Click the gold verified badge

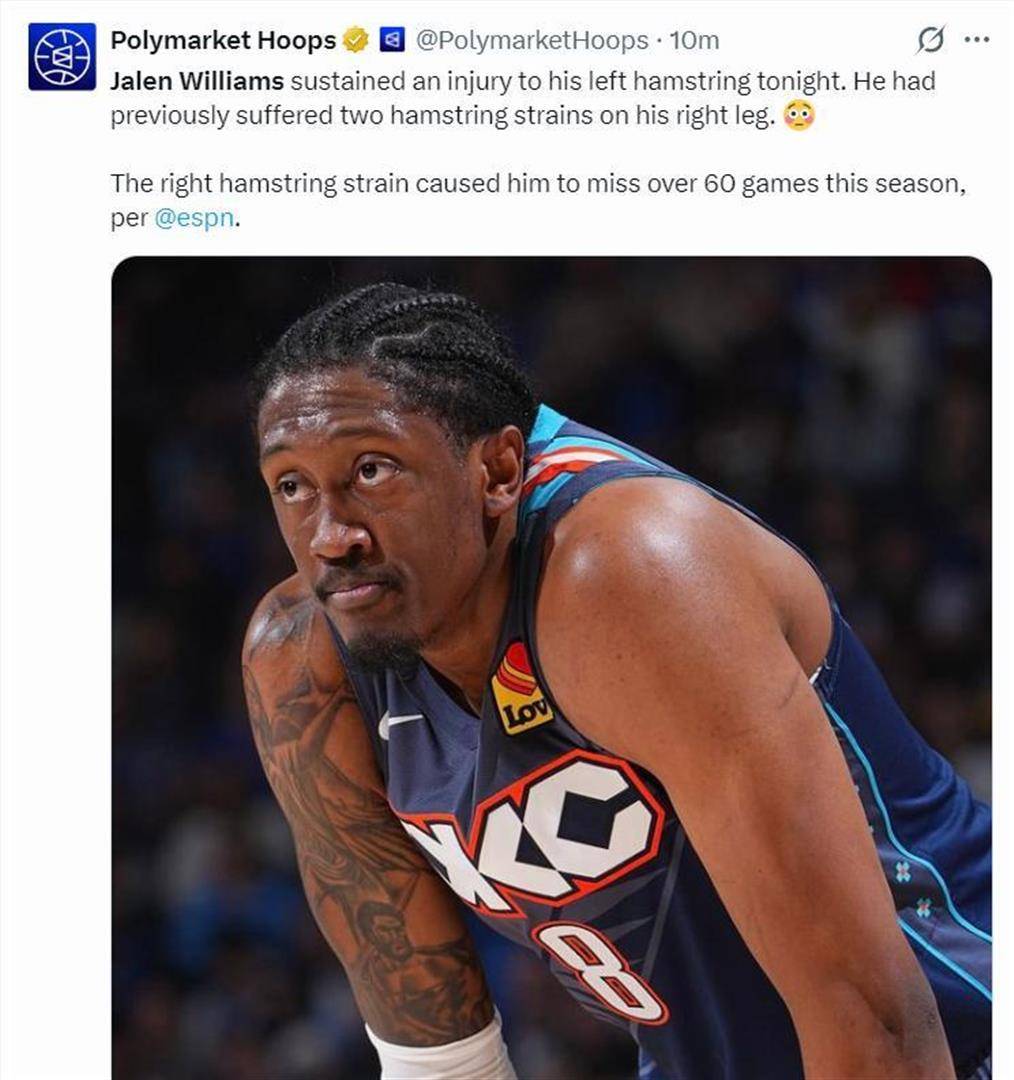coord(355,41)
